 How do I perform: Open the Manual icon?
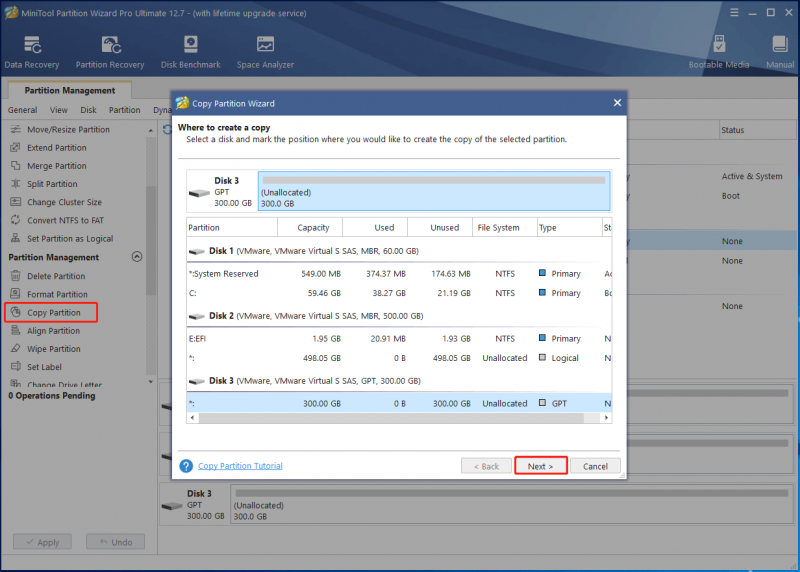[x=780, y=52]
